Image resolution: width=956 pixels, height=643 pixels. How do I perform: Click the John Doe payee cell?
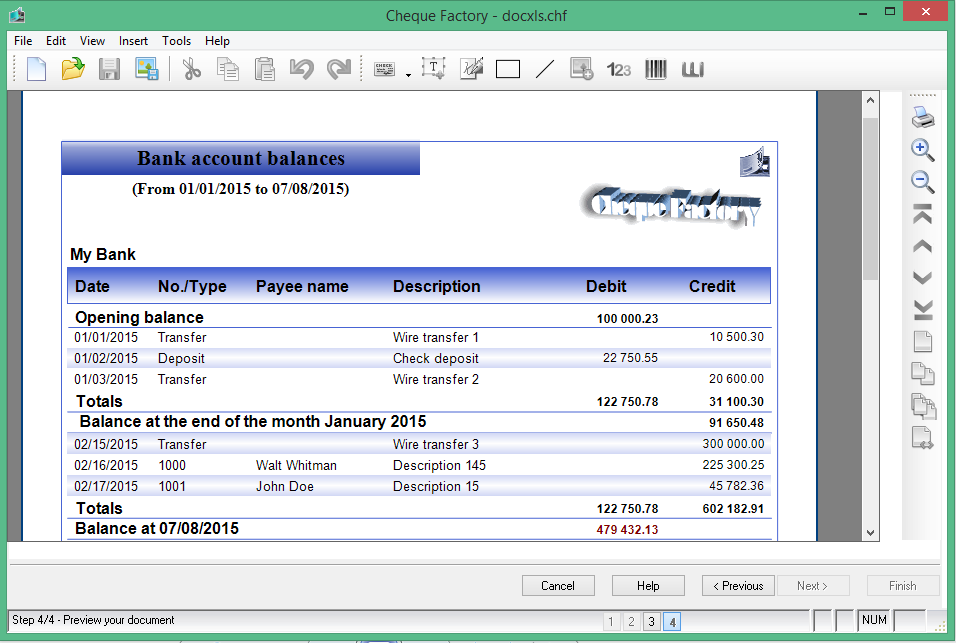[285, 486]
